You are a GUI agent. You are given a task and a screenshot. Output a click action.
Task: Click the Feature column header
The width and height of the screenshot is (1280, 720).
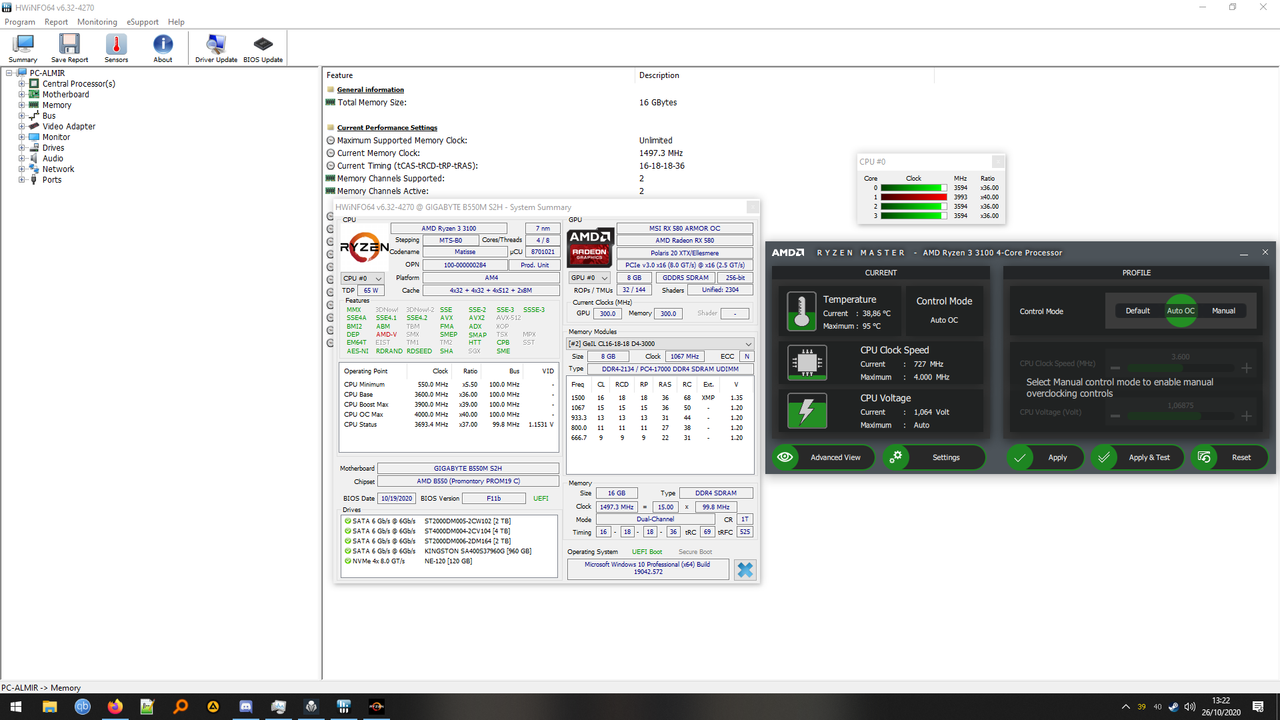(x=480, y=75)
